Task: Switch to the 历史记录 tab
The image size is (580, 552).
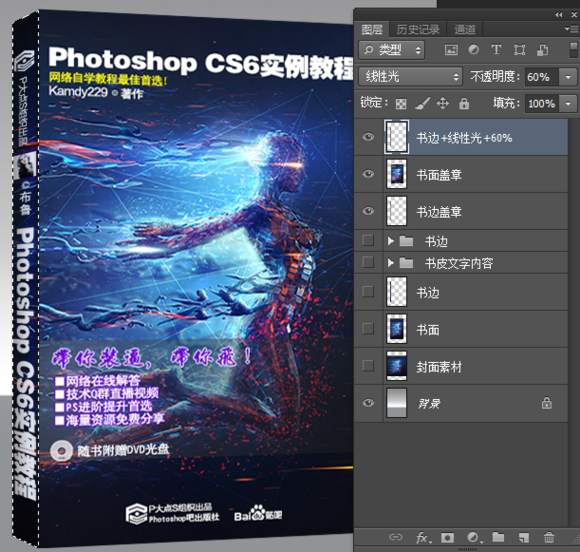Action: [418, 29]
